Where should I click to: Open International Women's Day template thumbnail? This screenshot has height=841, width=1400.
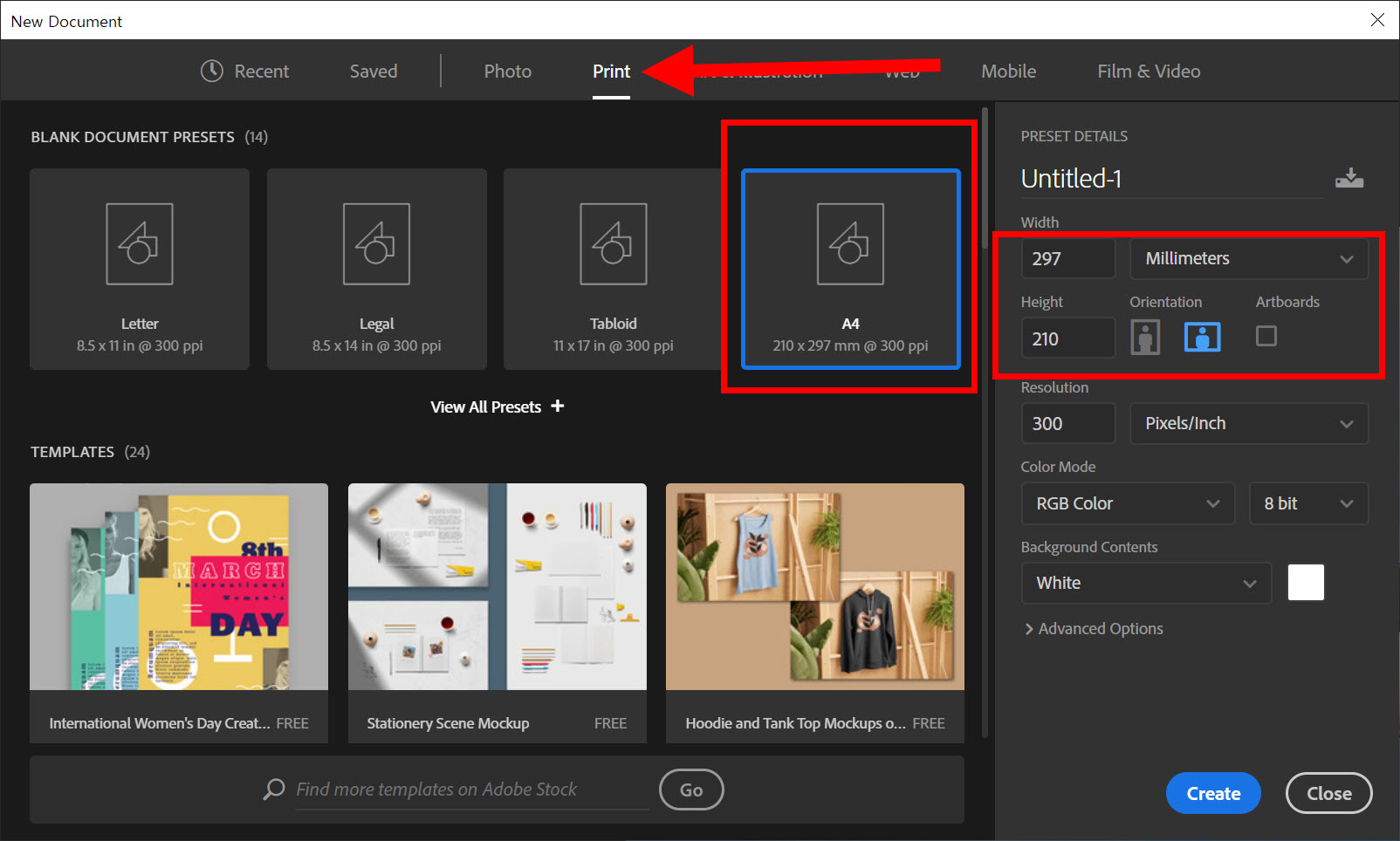179,587
